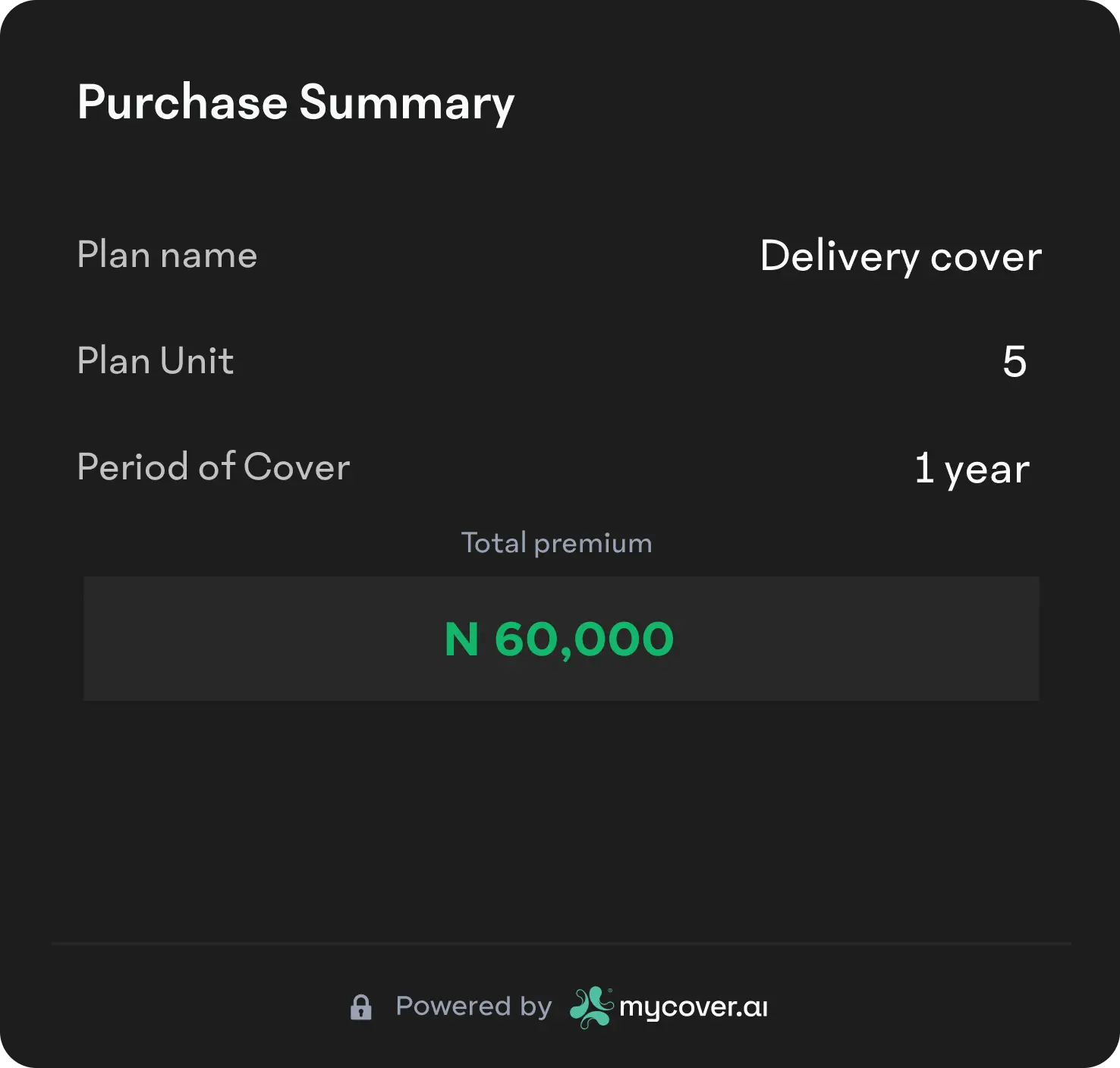Viewport: 1120px width, 1068px height.
Task: Click the horizontal divider above the footer
Action: click(560, 943)
